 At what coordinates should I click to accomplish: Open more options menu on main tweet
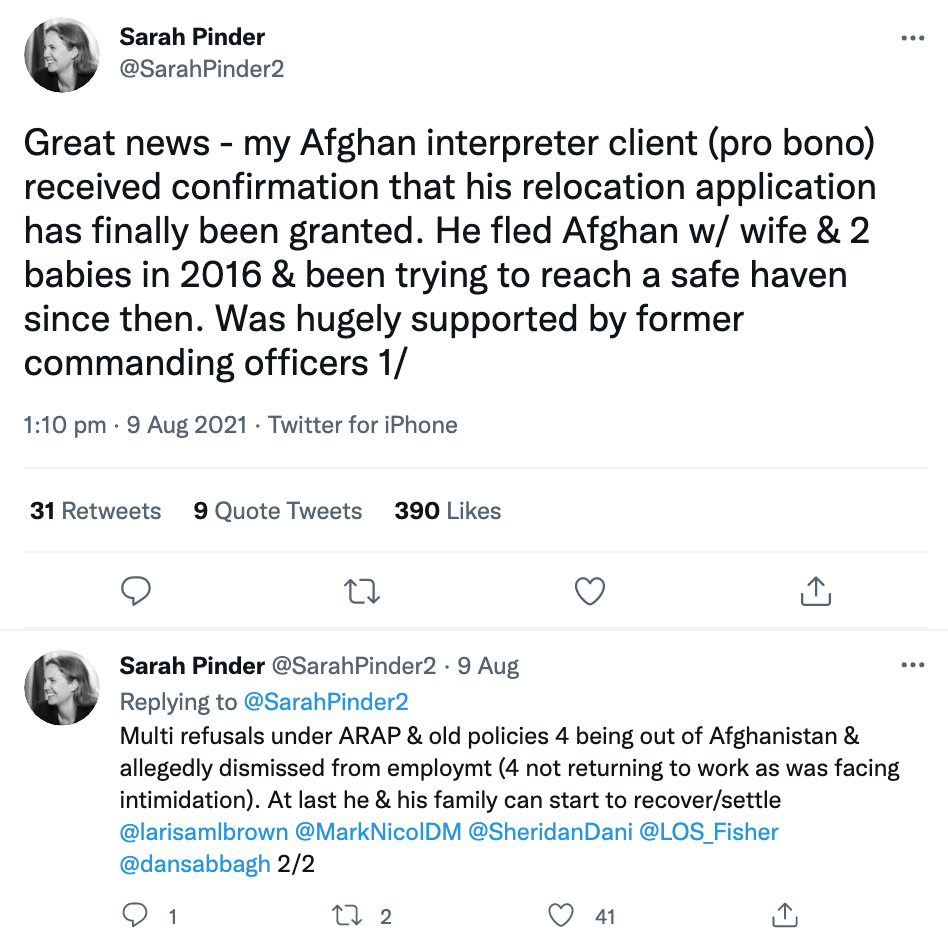tap(912, 38)
